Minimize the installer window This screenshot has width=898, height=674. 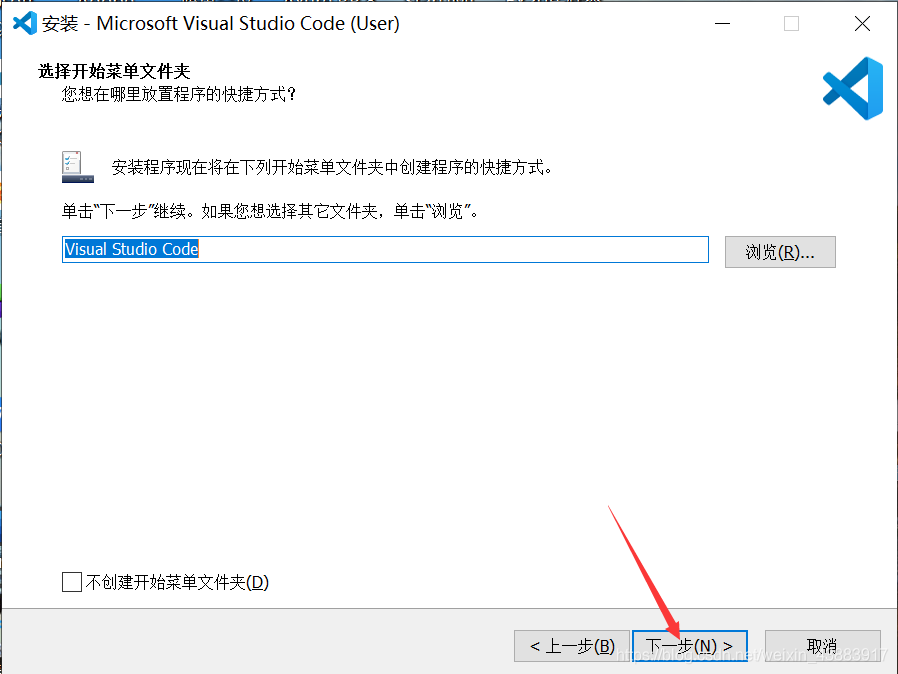tap(722, 23)
